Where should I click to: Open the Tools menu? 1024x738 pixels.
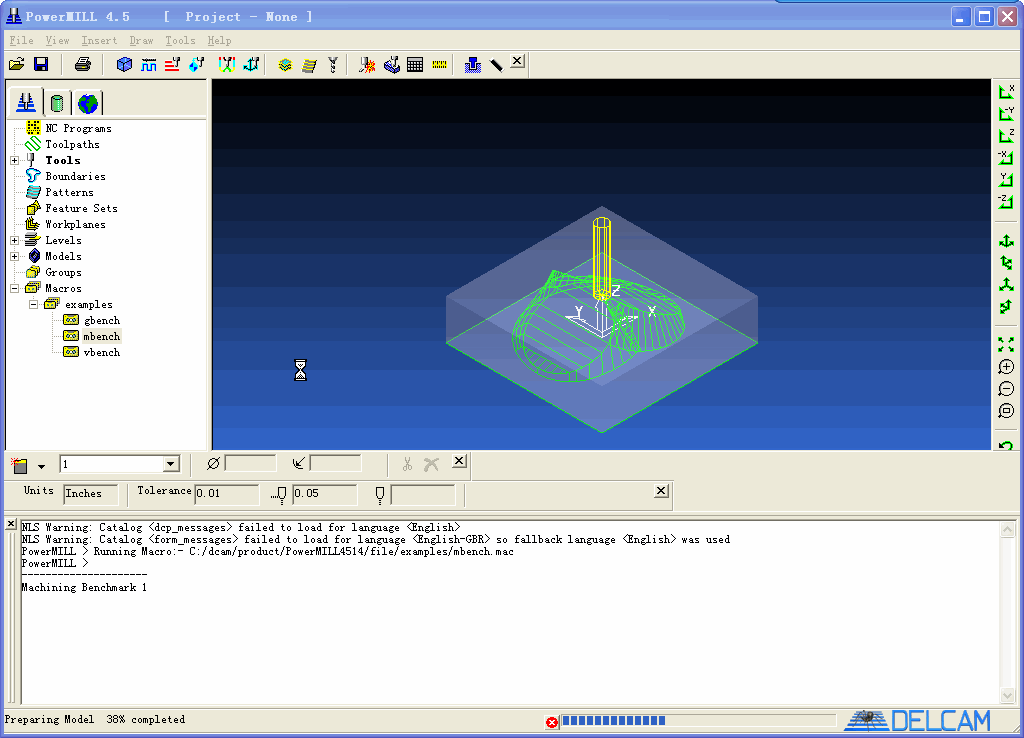coord(180,40)
